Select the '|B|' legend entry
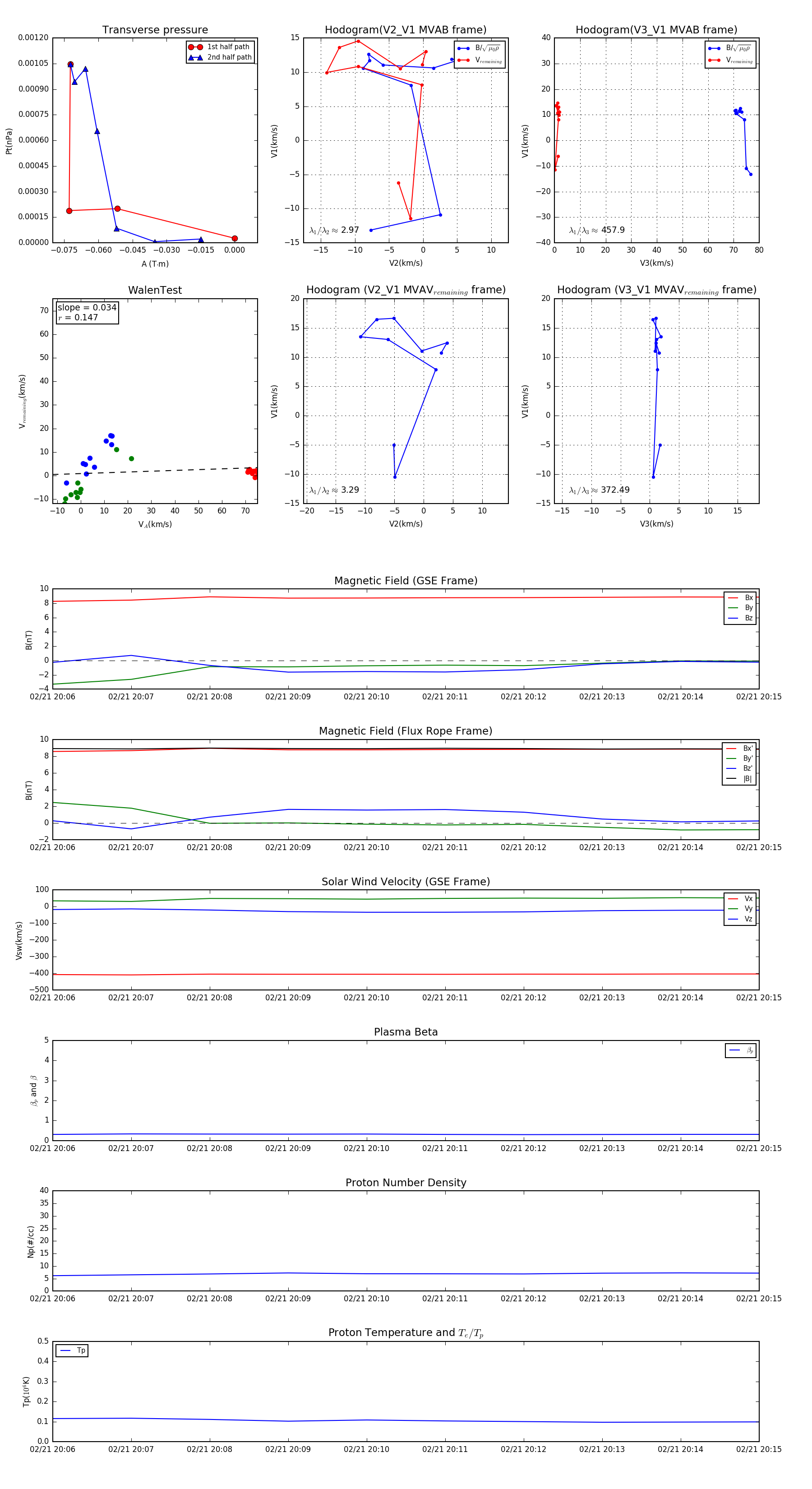 [740, 779]
